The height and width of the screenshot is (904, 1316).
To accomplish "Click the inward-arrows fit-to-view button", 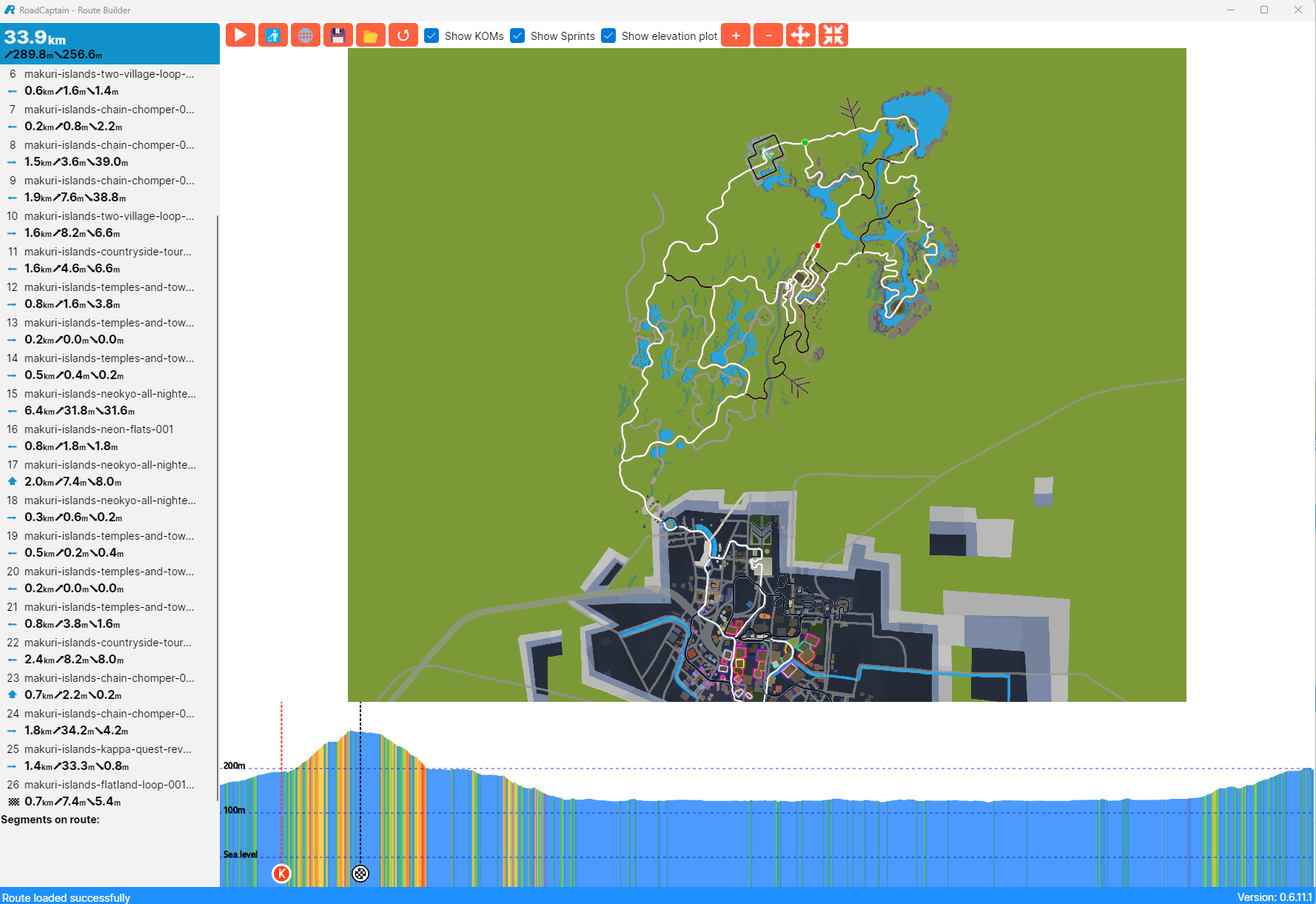I will (833, 36).
